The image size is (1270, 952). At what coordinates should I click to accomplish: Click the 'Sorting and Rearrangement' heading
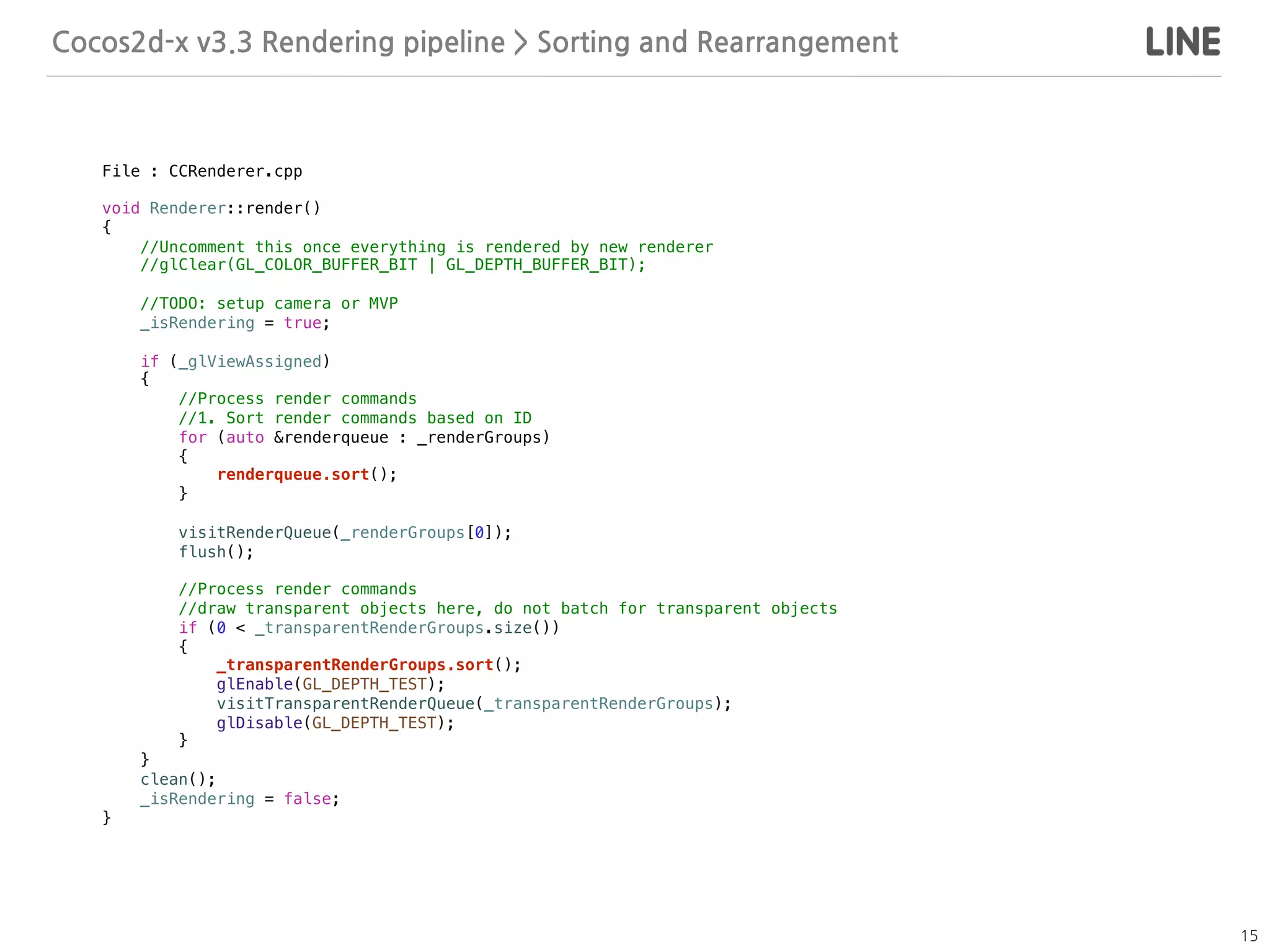pyautogui.click(x=717, y=43)
